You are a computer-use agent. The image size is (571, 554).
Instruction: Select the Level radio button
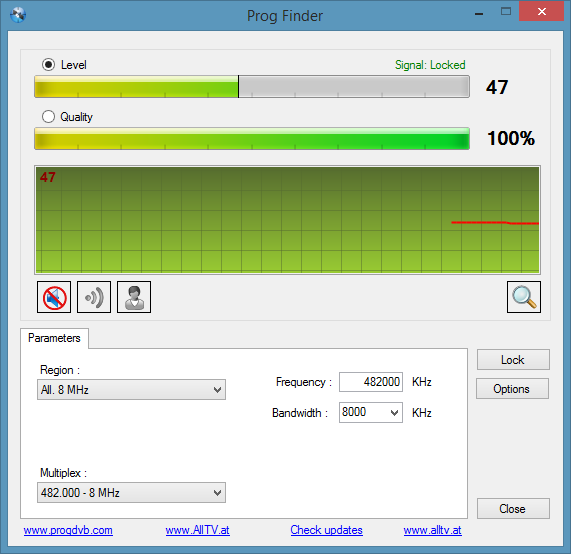click(48, 65)
